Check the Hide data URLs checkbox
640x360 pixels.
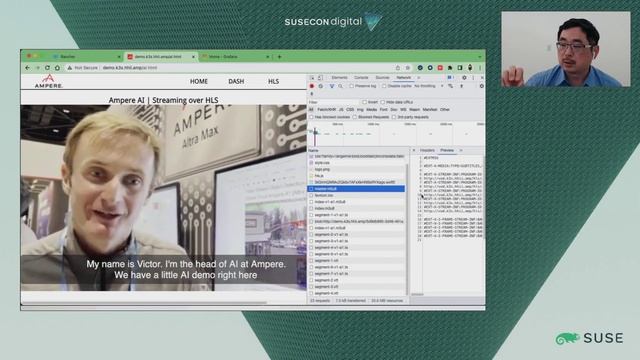[x=382, y=102]
